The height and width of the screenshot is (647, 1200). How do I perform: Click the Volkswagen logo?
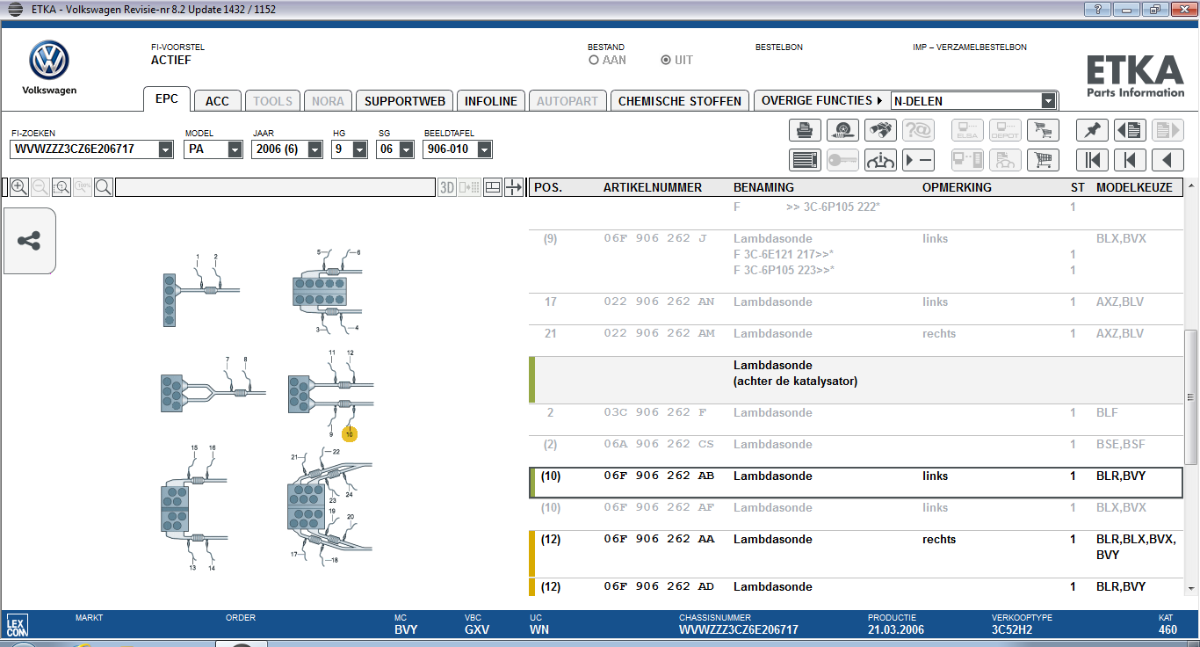[49, 61]
